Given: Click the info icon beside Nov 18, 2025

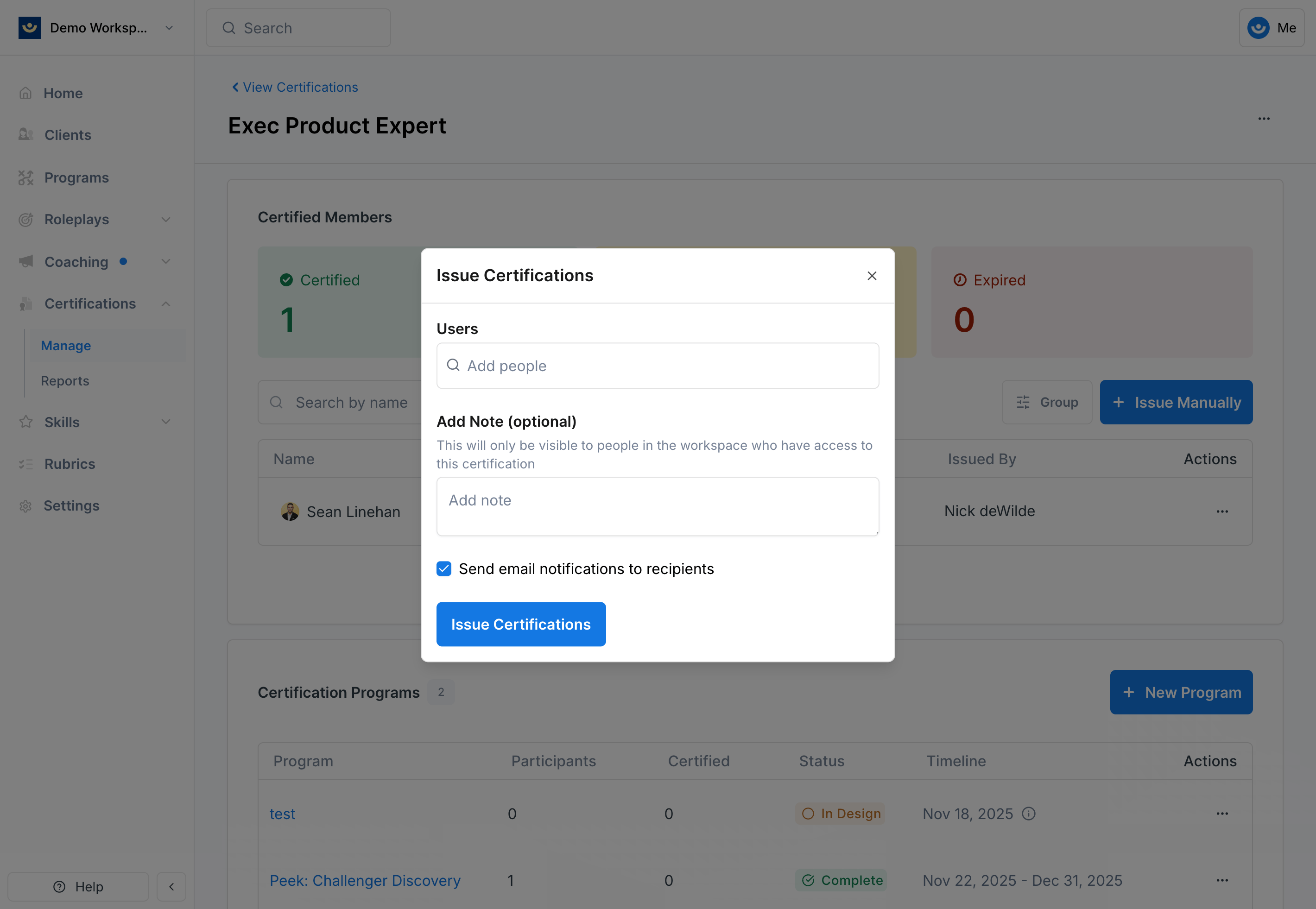Looking at the screenshot, I should (1028, 814).
